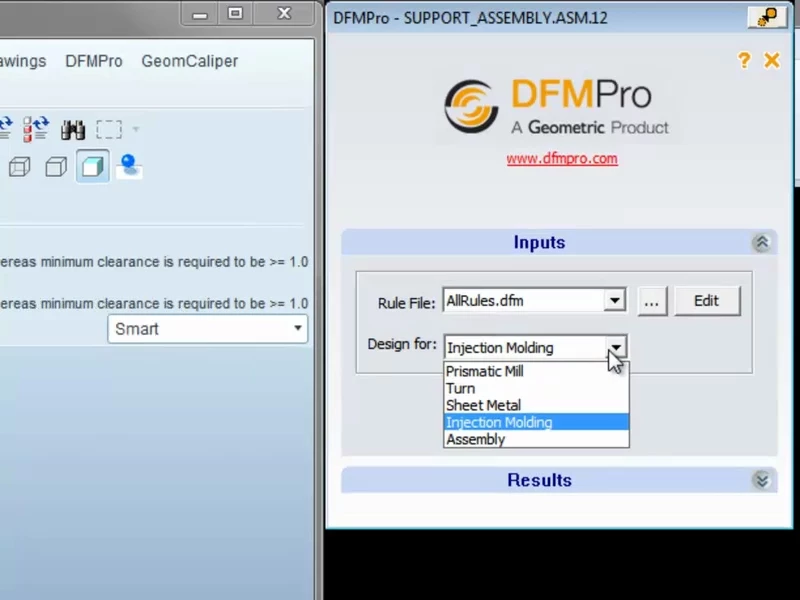The image size is (800, 600).
Task: Click the blue sphere appearance icon
Action: click(129, 166)
